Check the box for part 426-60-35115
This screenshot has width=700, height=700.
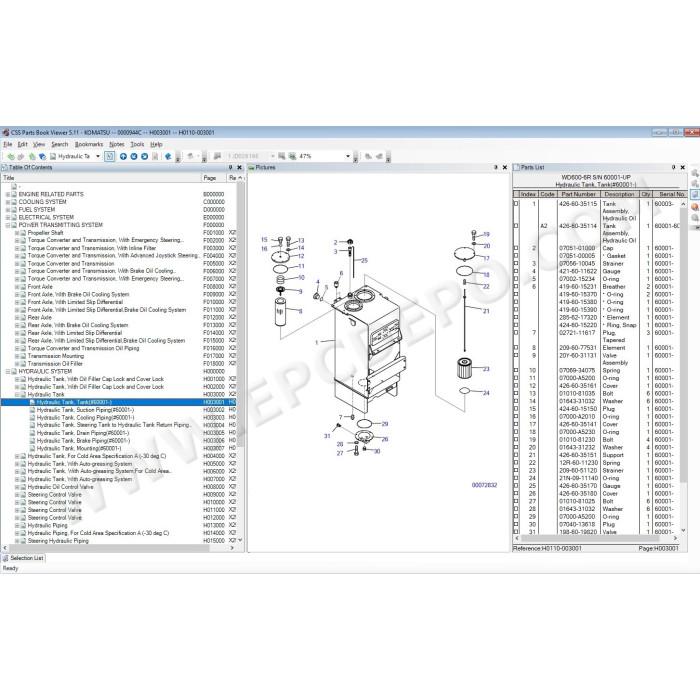pyautogui.click(x=516, y=204)
